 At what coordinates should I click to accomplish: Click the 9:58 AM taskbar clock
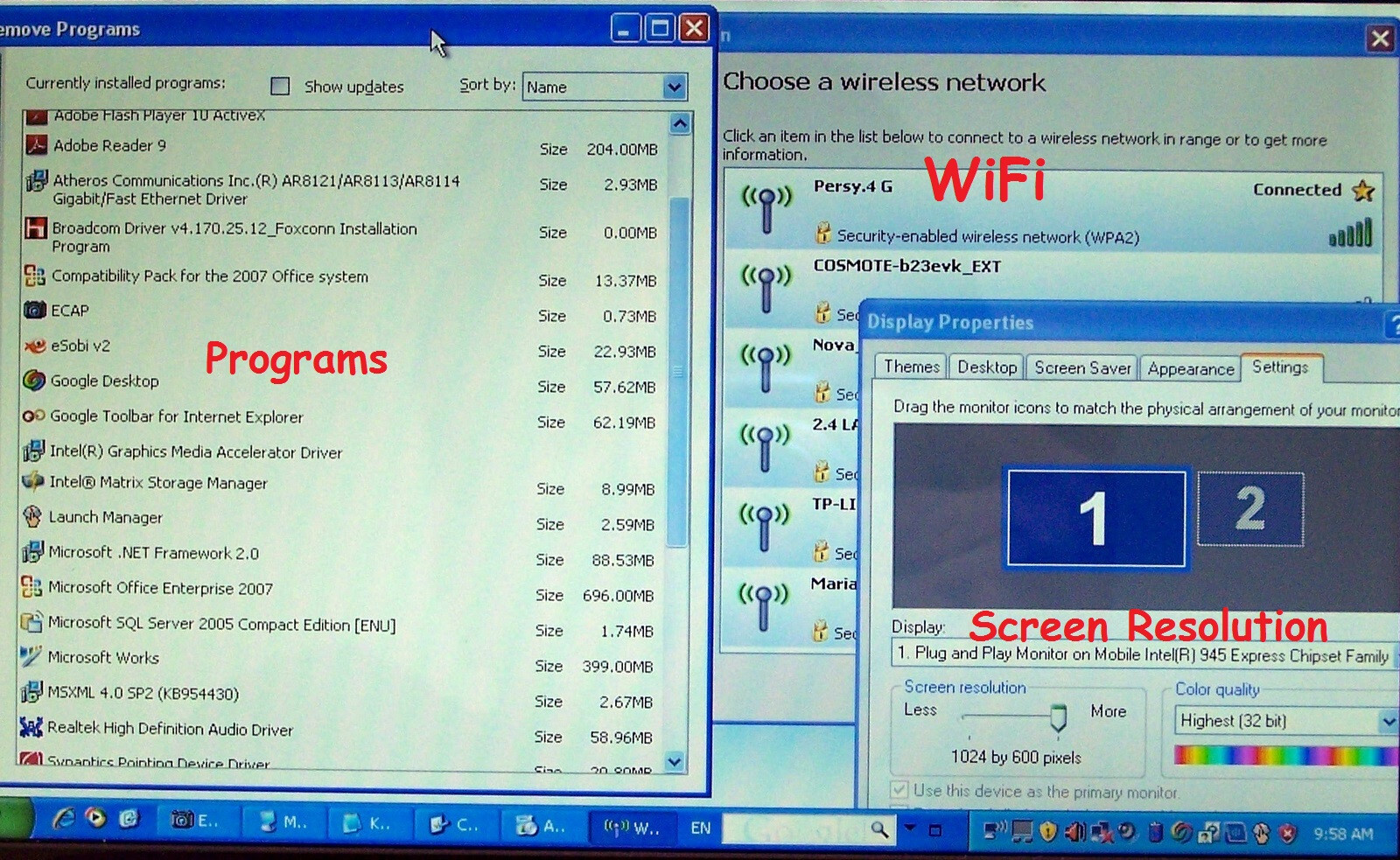[x=1342, y=834]
